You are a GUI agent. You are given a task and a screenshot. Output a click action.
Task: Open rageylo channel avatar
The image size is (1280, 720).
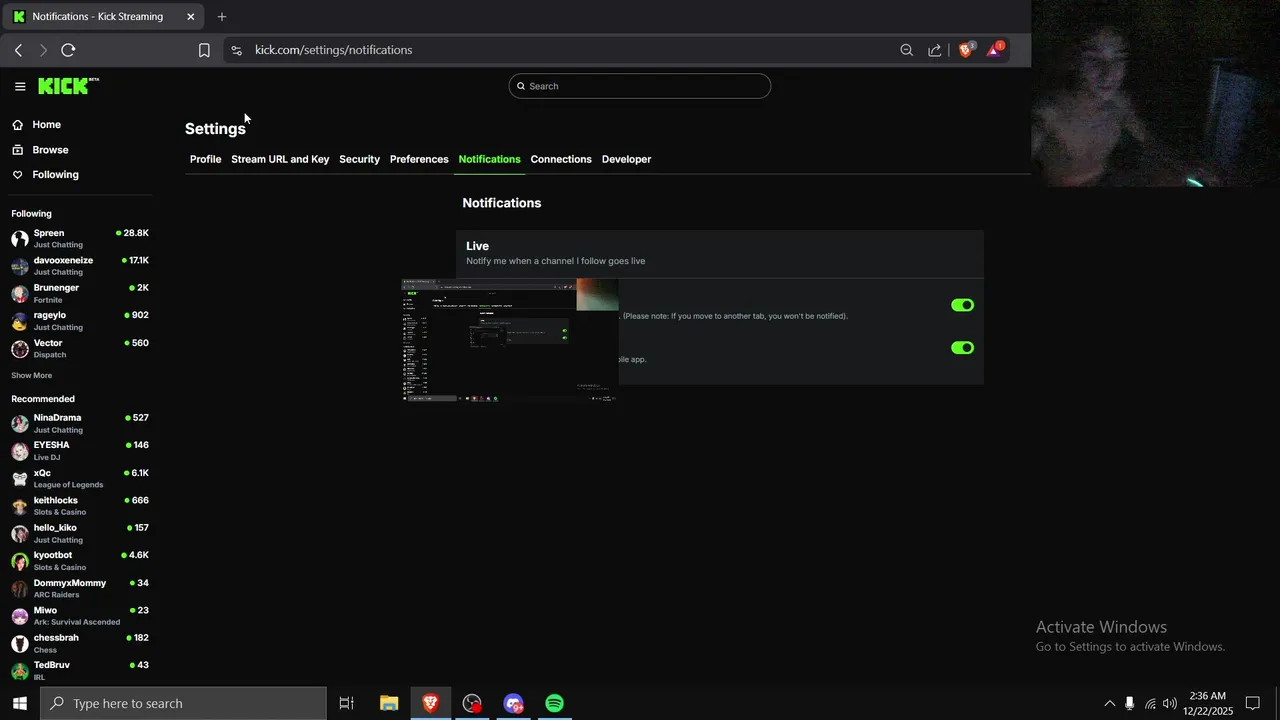click(20, 321)
